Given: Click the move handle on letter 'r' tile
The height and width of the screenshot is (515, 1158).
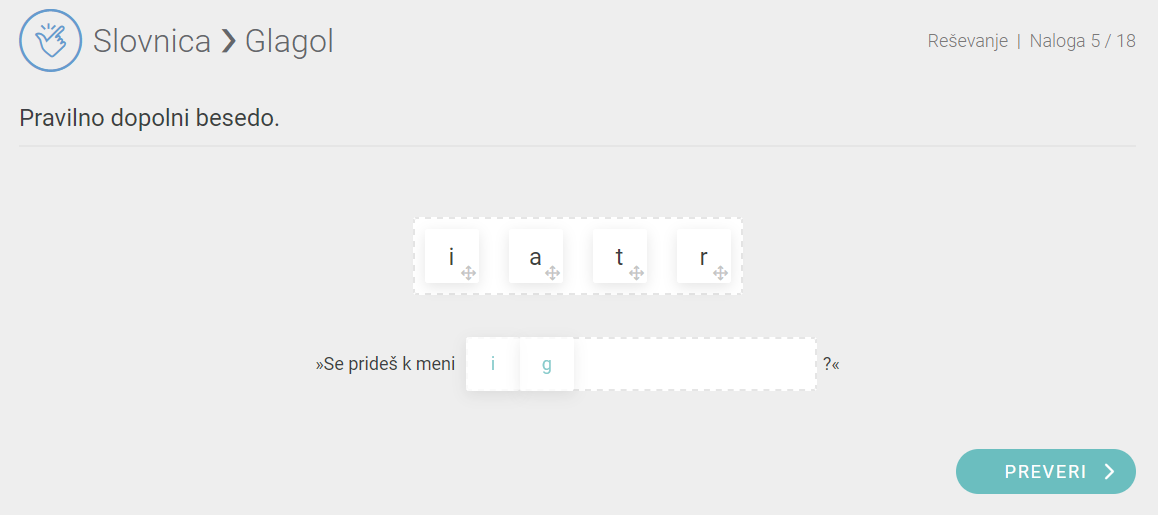Looking at the screenshot, I should (x=720, y=273).
